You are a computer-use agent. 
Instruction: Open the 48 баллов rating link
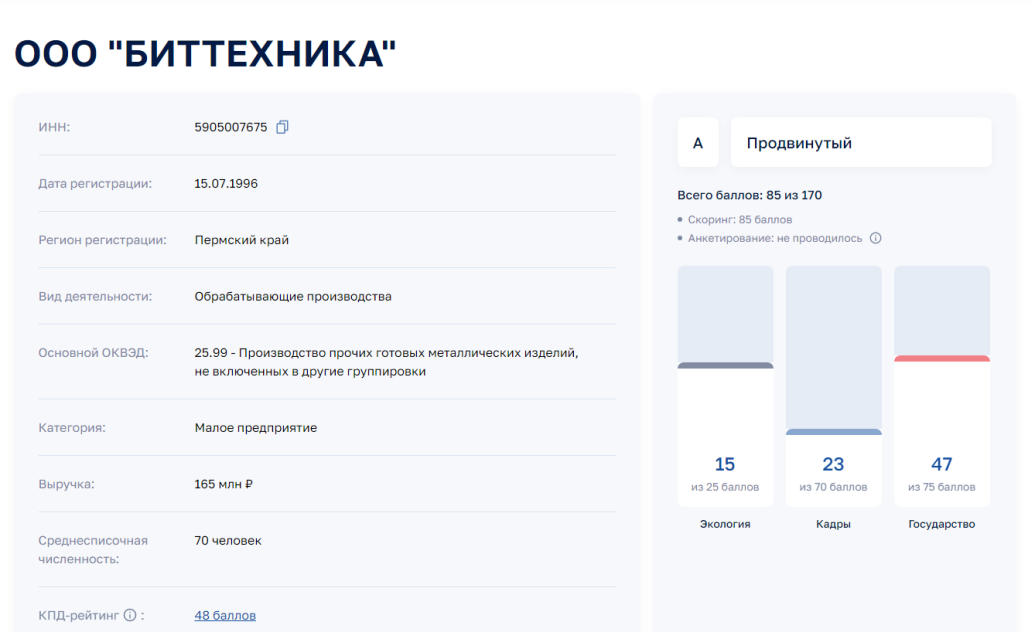[225, 615]
